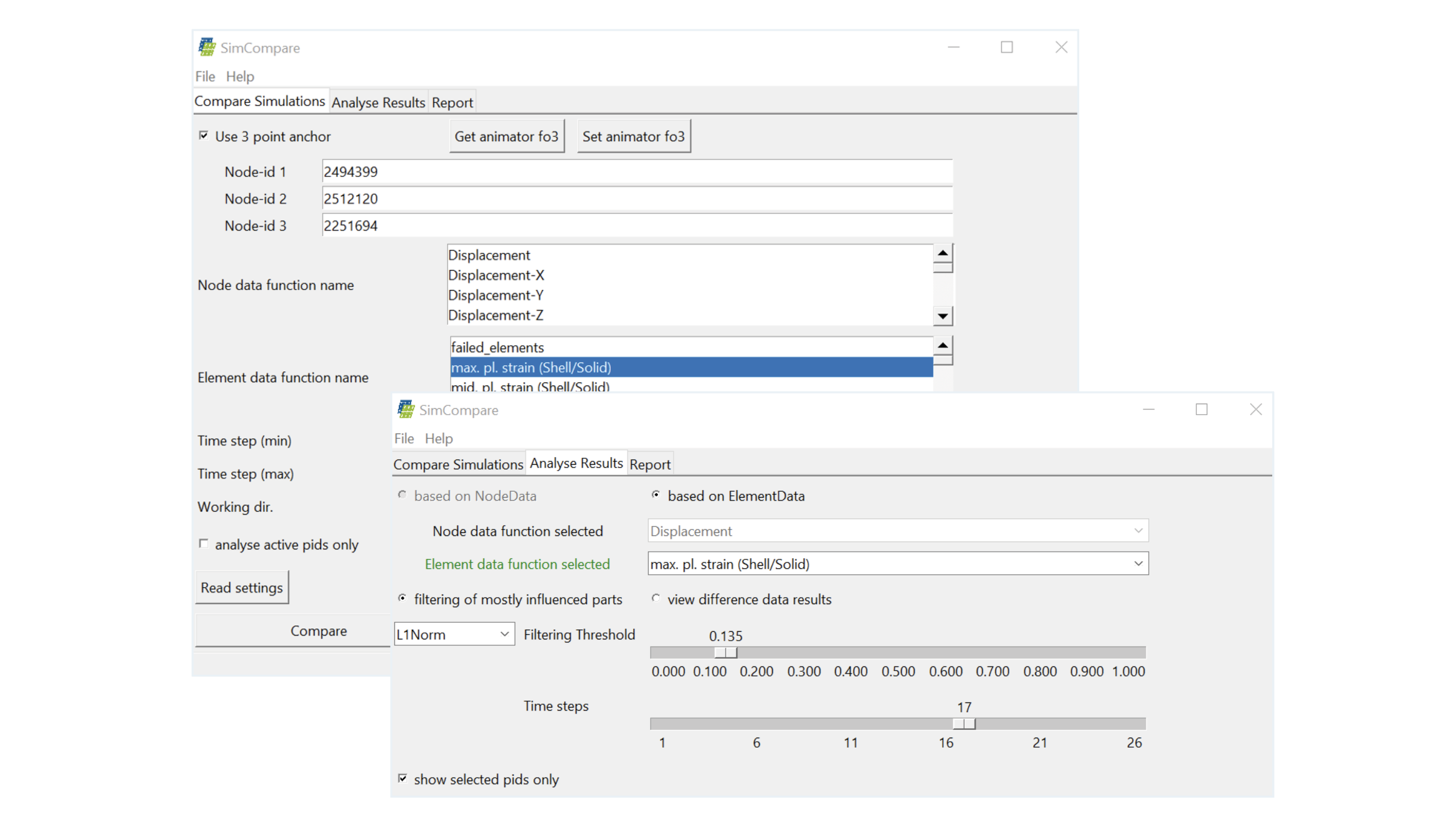Viewport: 1437px width, 840px height.
Task: Click the Node-id 2 input field
Action: pos(637,199)
